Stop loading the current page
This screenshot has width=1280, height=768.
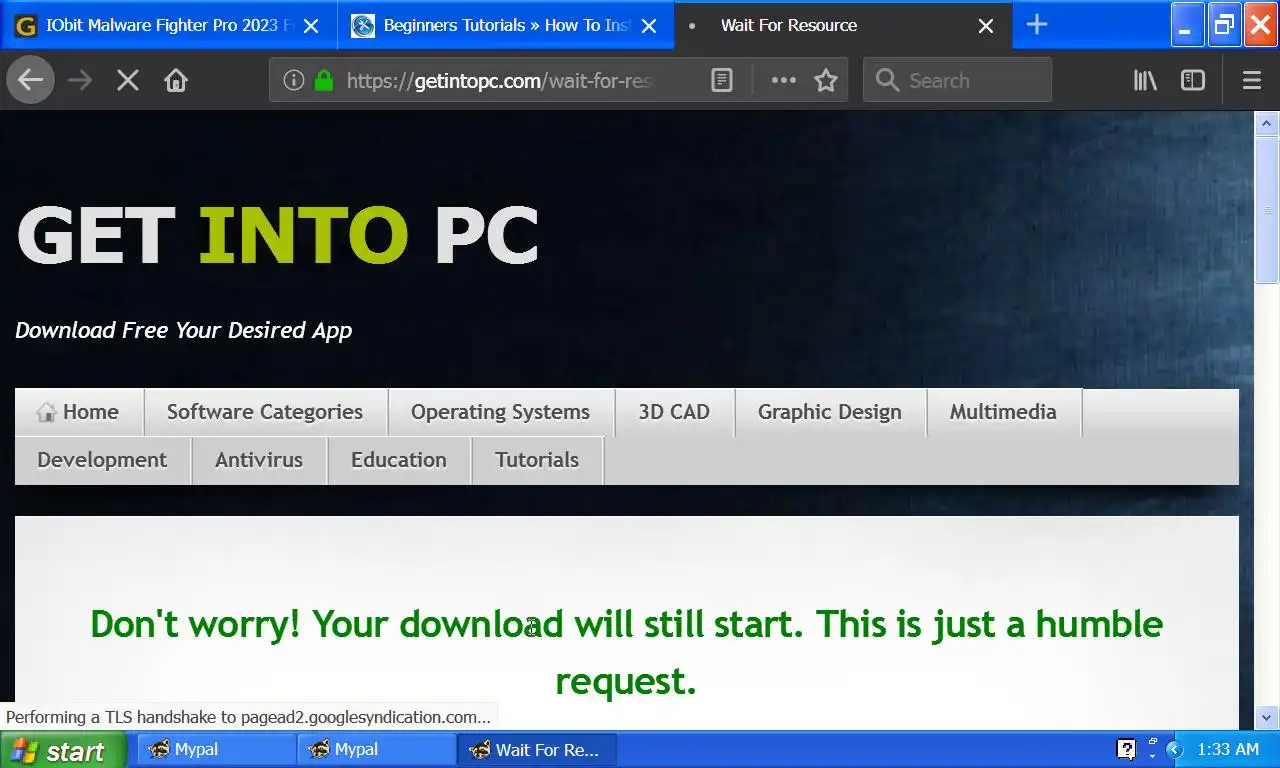pos(127,80)
